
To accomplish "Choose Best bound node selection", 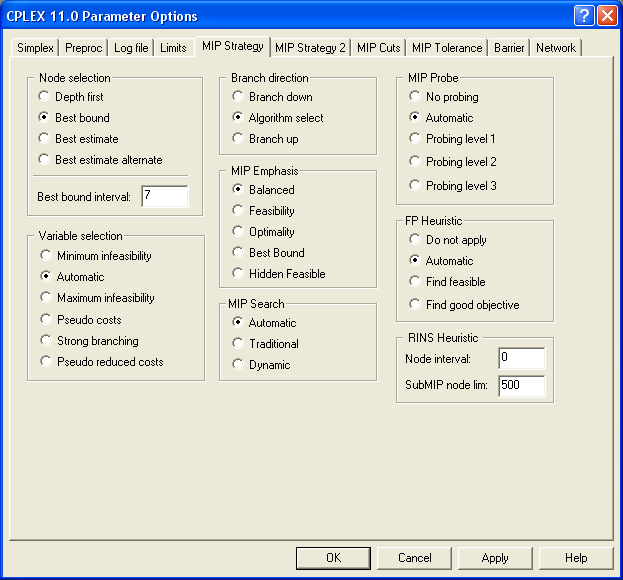I will 74,118.
